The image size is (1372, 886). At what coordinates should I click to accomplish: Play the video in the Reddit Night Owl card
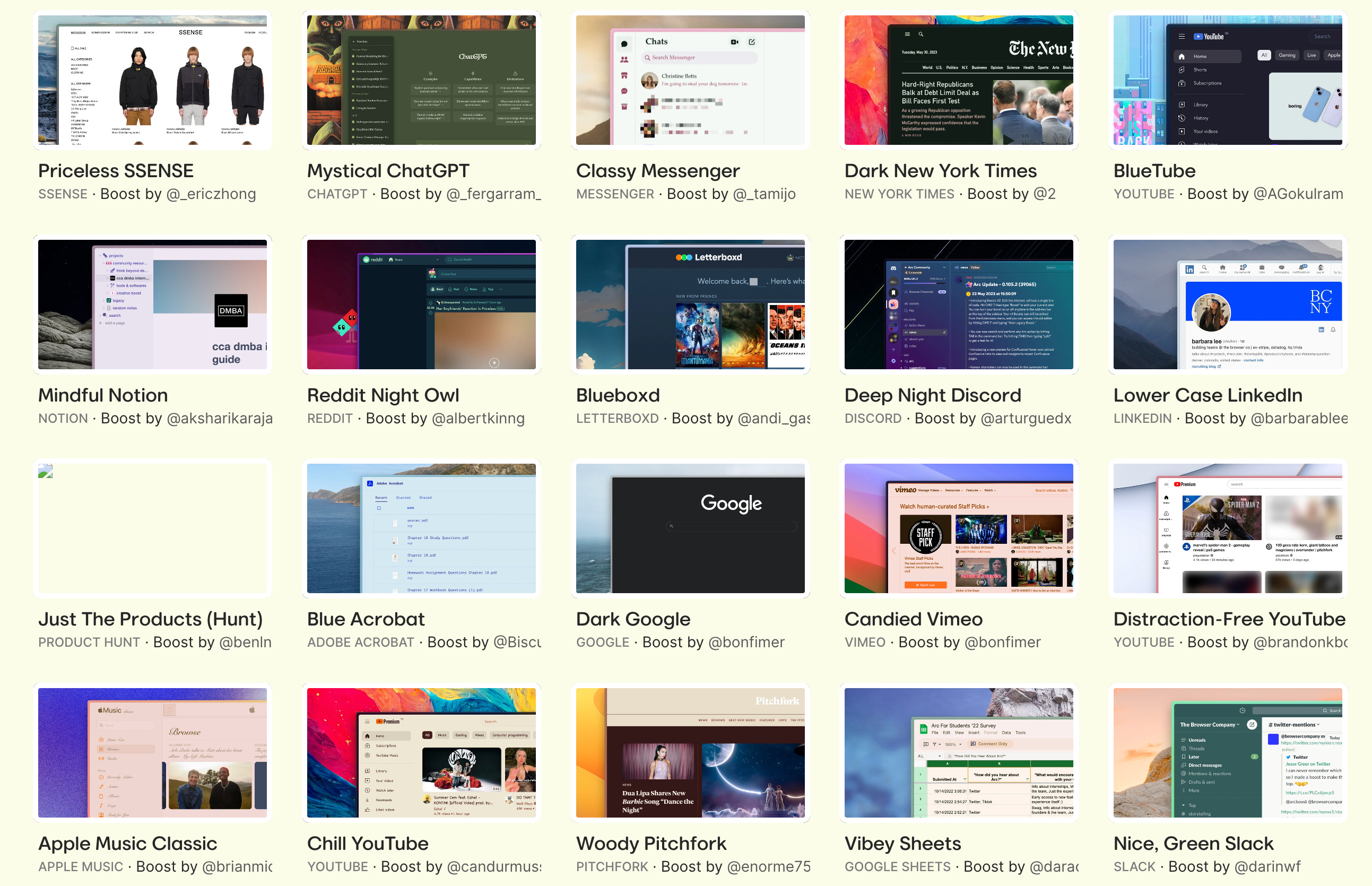[493, 362]
